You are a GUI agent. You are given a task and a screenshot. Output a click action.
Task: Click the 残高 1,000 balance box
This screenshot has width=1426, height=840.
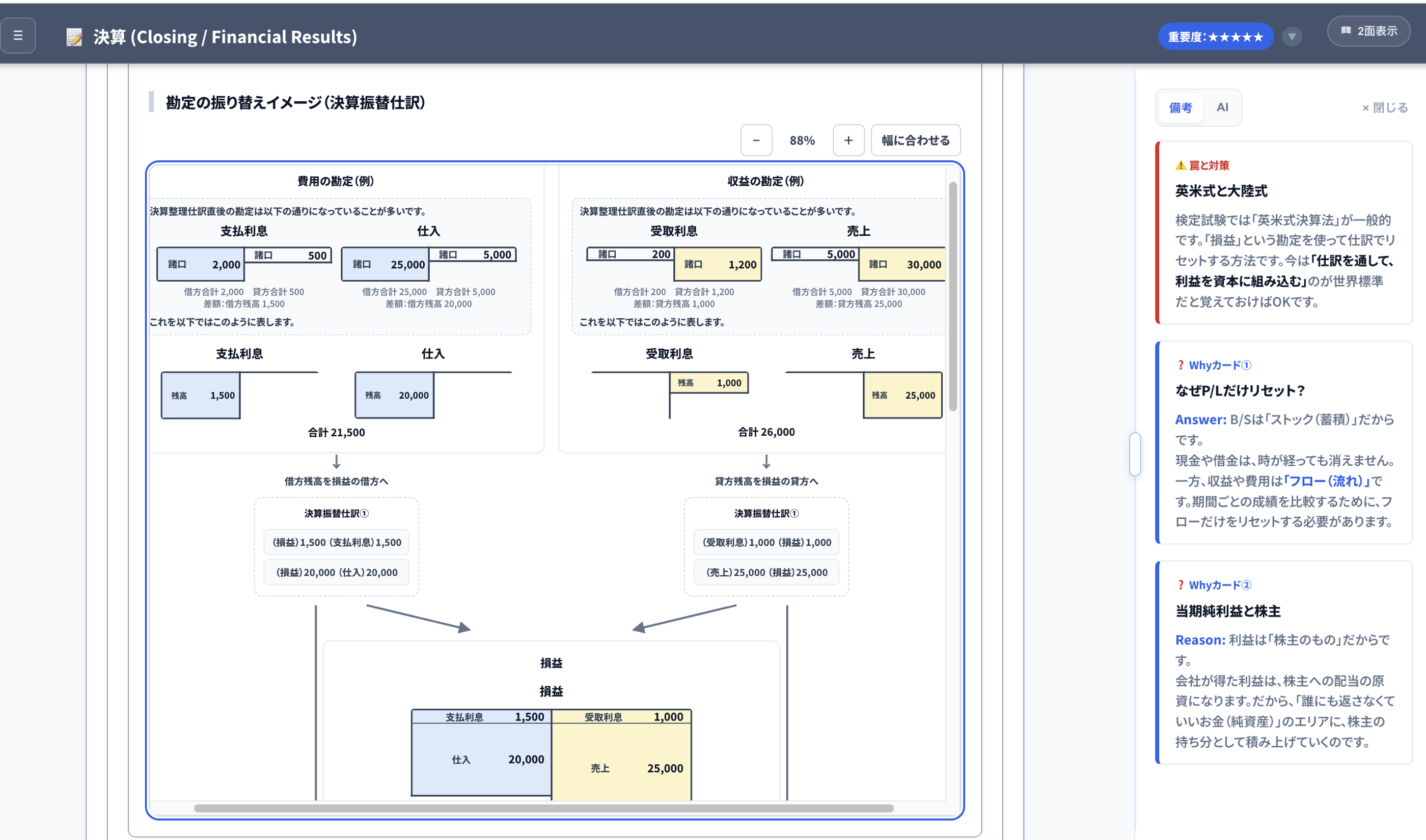[x=709, y=383]
